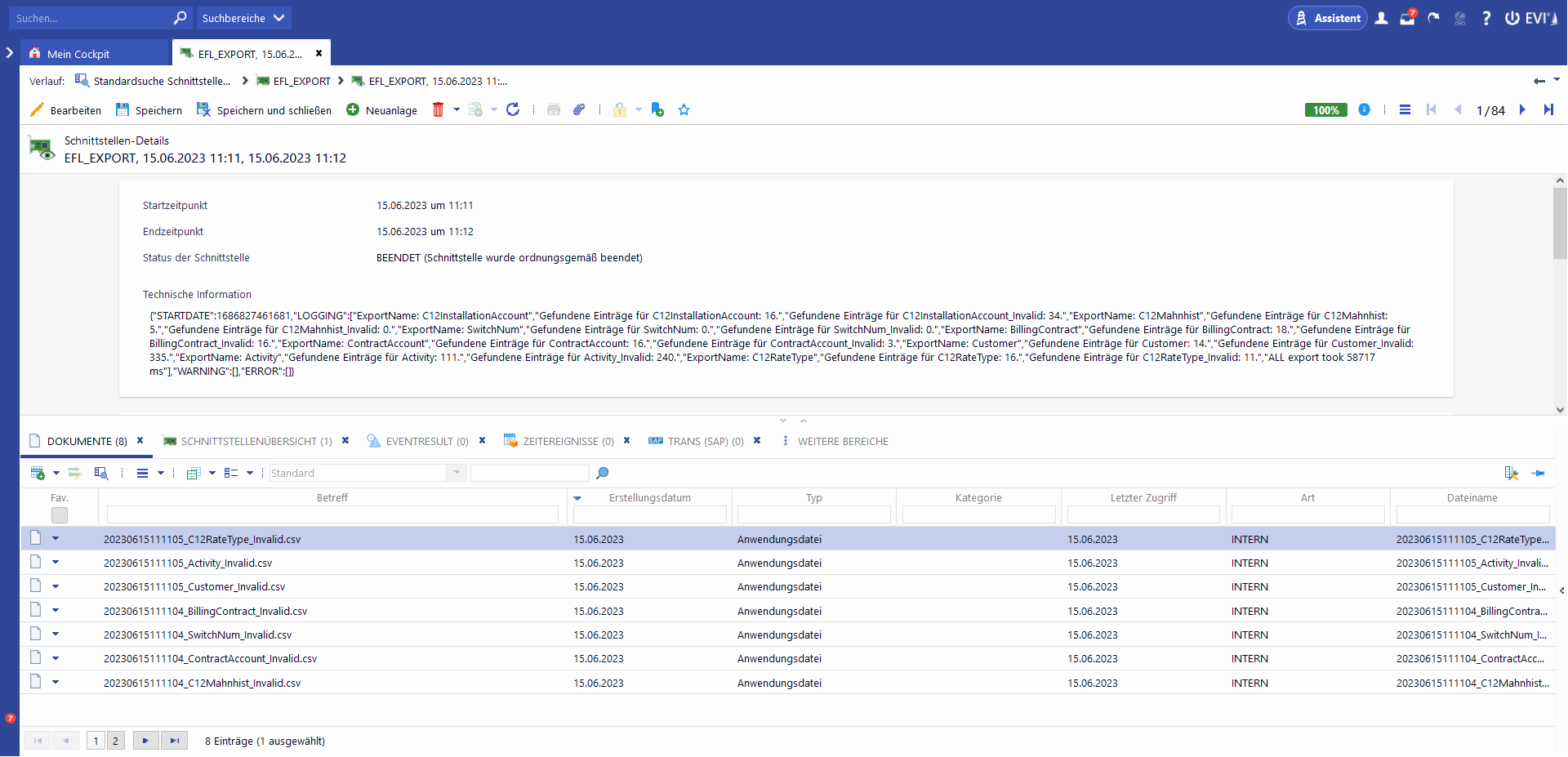Click the Bearbeiten pencil icon
The image size is (1568, 757).
click(x=37, y=110)
